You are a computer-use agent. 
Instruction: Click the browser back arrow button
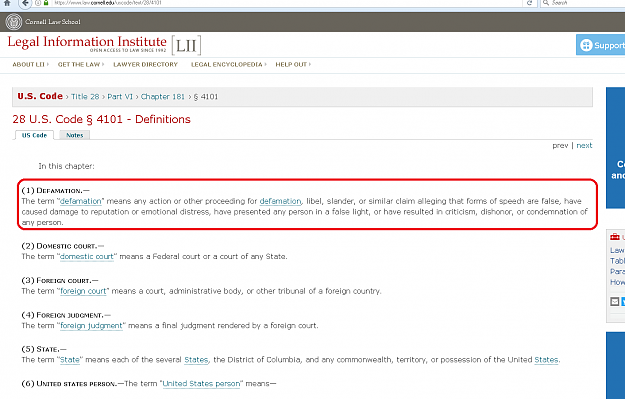point(25,3)
